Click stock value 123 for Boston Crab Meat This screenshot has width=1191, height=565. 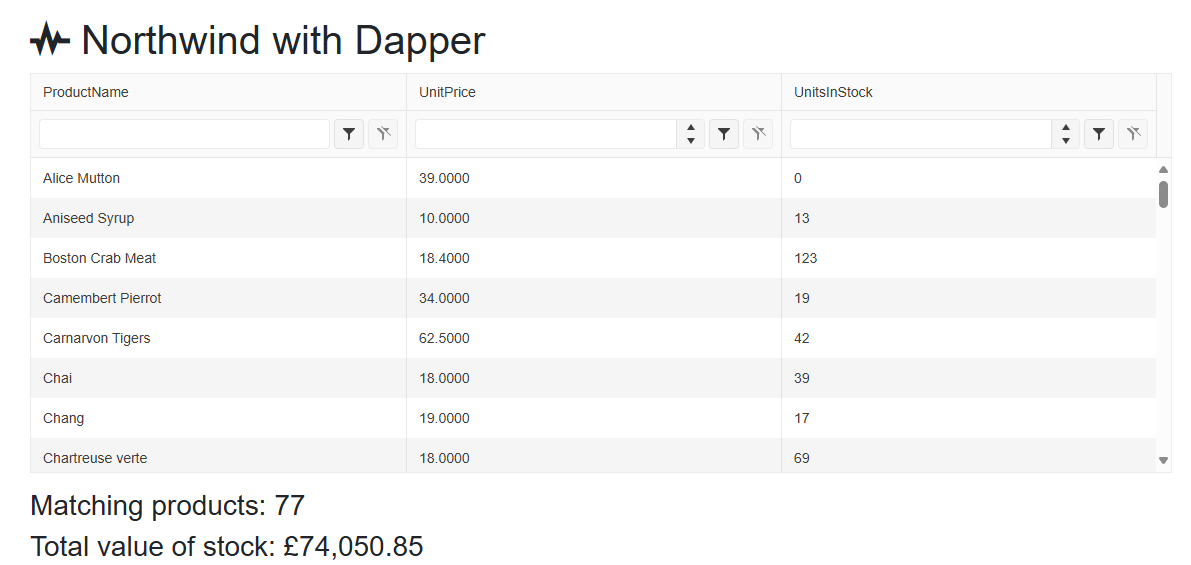click(x=969, y=258)
